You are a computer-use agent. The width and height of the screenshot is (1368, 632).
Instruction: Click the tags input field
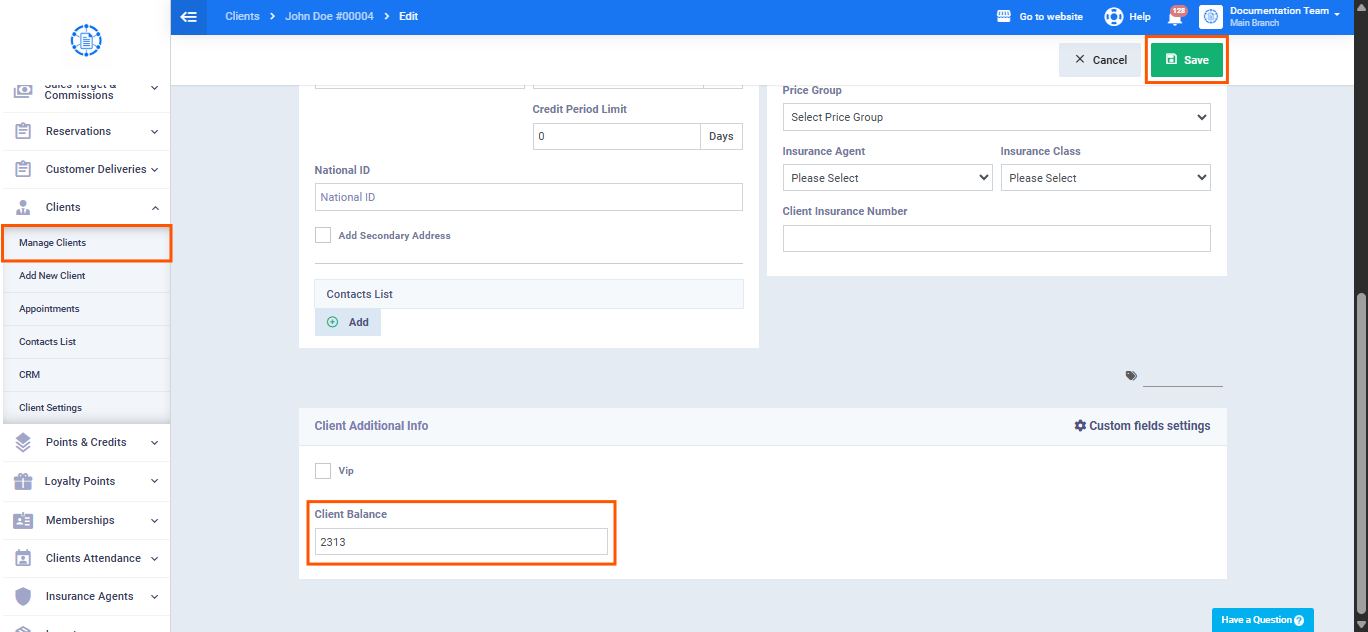1183,377
